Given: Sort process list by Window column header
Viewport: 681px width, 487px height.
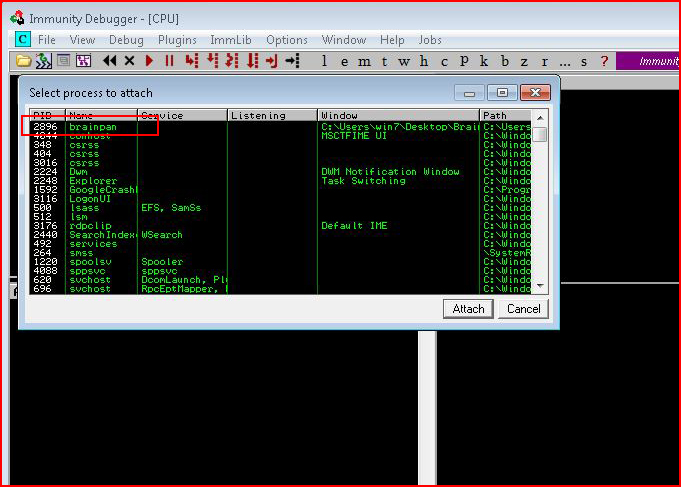Looking at the screenshot, I should tap(398, 115).
